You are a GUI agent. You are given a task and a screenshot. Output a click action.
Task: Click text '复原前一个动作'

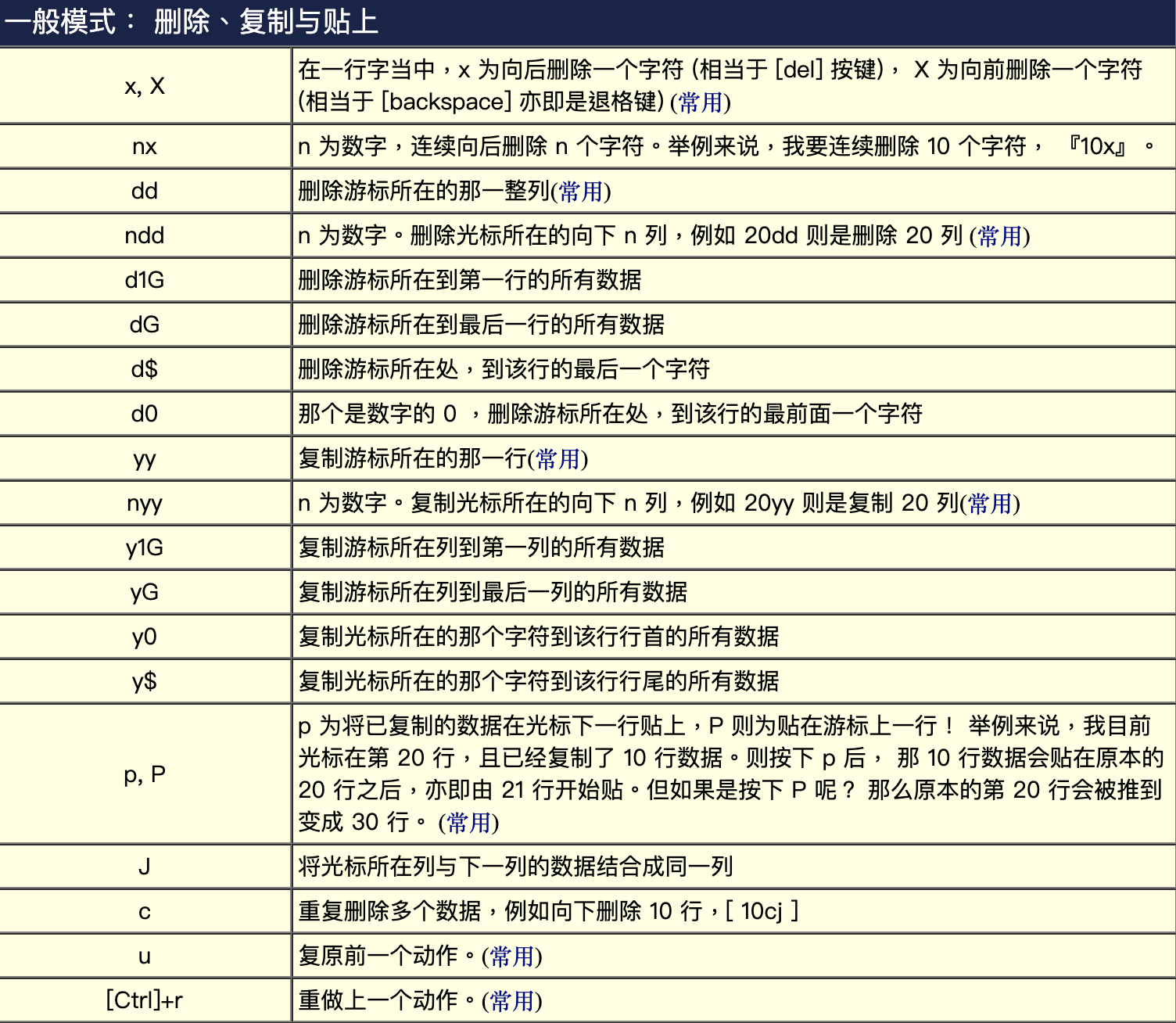tap(378, 956)
